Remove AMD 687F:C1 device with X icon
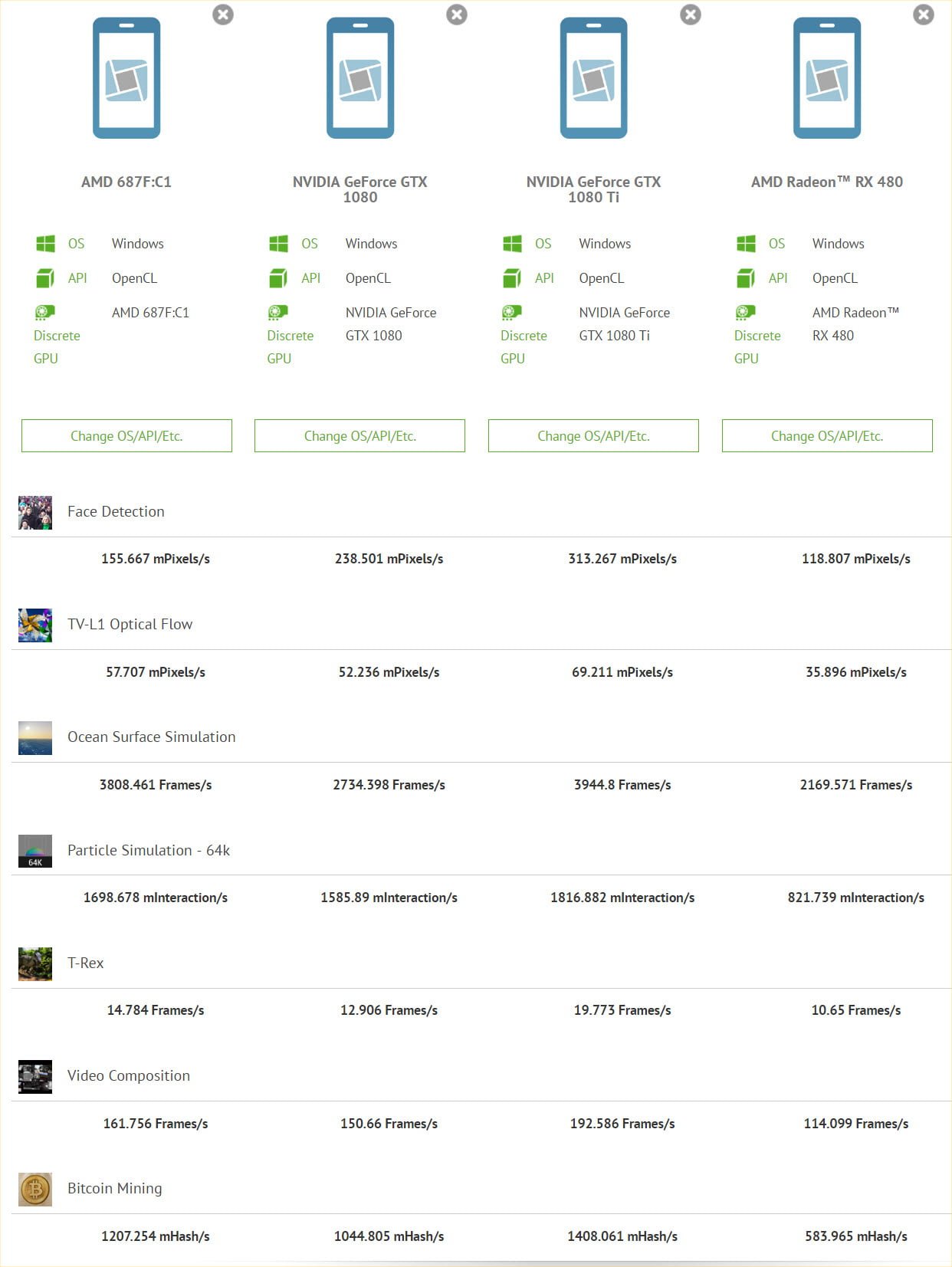 click(223, 15)
